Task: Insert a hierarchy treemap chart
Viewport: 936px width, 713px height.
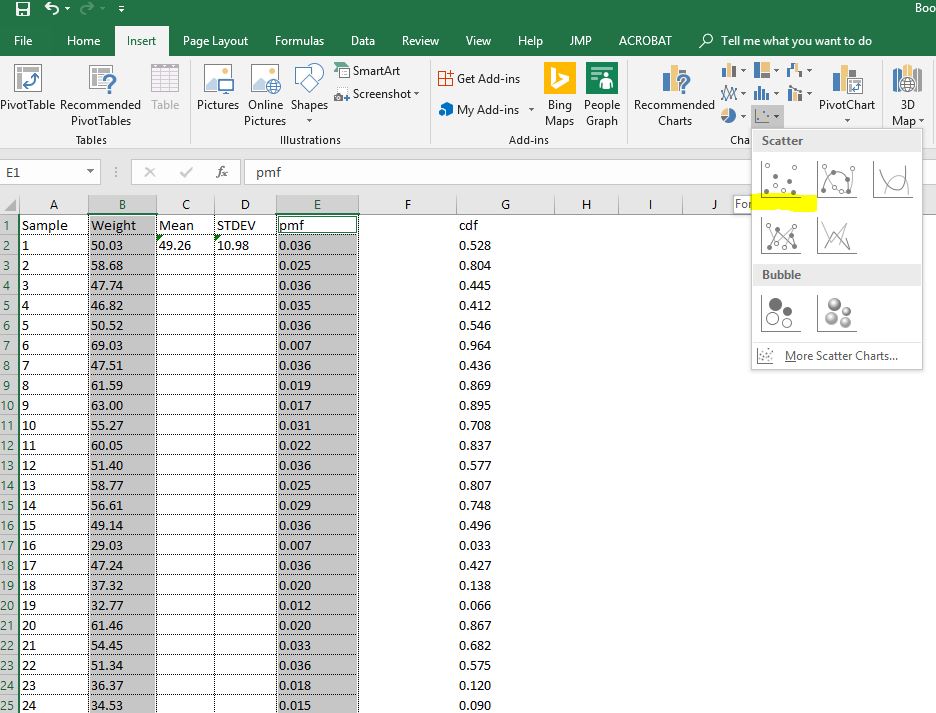Action: (766, 70)
